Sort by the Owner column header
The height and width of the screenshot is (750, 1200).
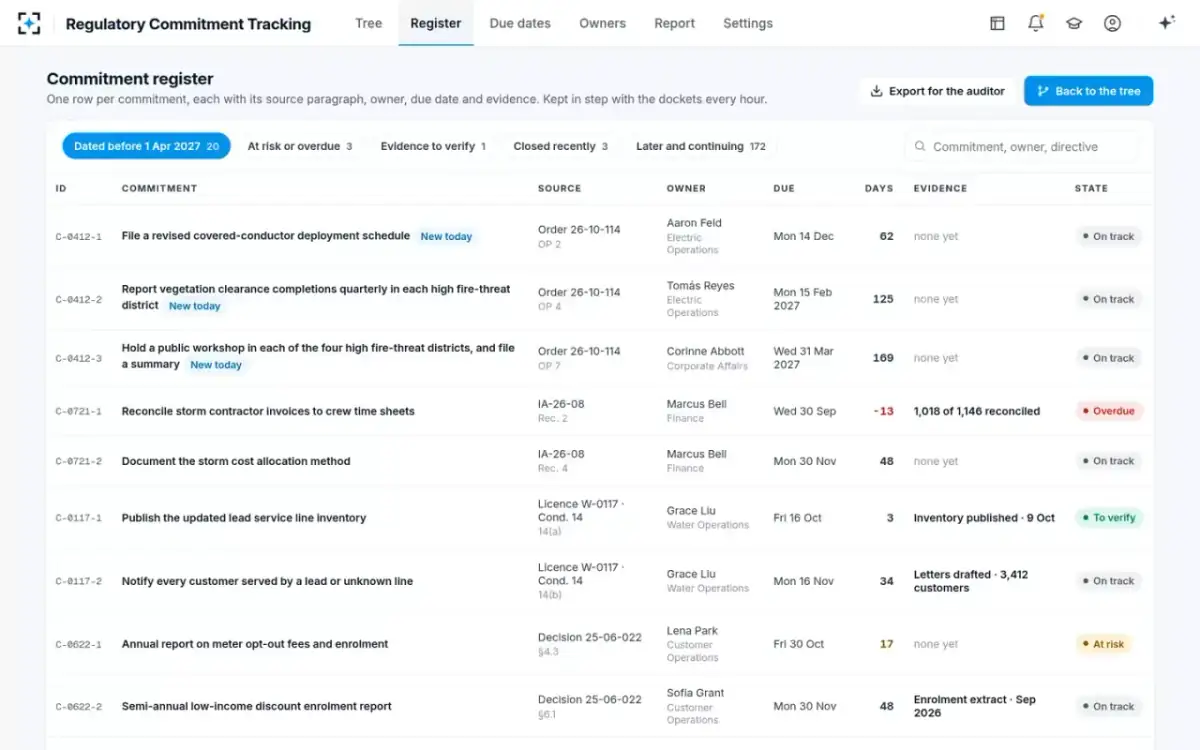pyautogui.click(x=686, y=188)
